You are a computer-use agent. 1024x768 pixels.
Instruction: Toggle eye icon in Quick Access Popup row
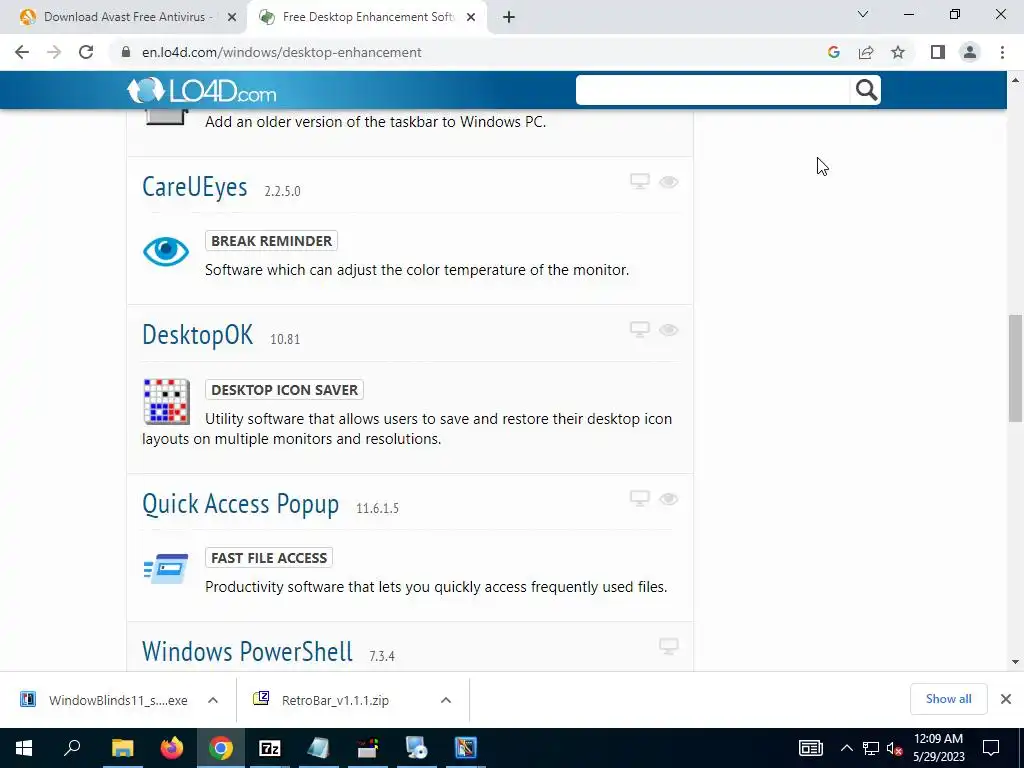tap(668, 499)
